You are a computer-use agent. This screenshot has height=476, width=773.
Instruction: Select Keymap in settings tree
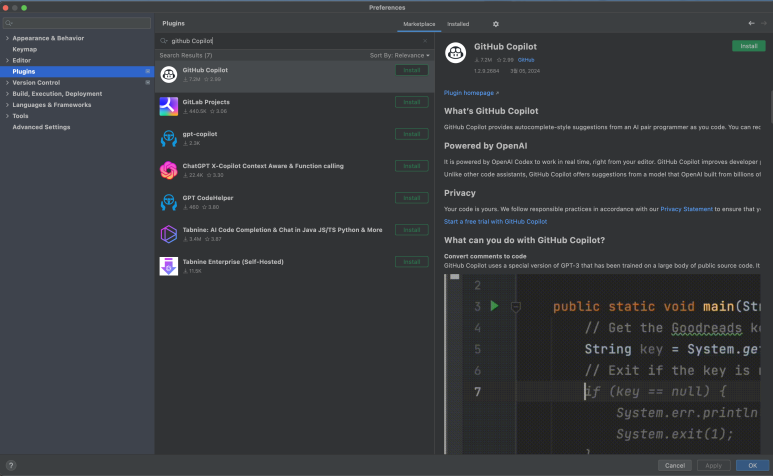(x=25, y=49)
